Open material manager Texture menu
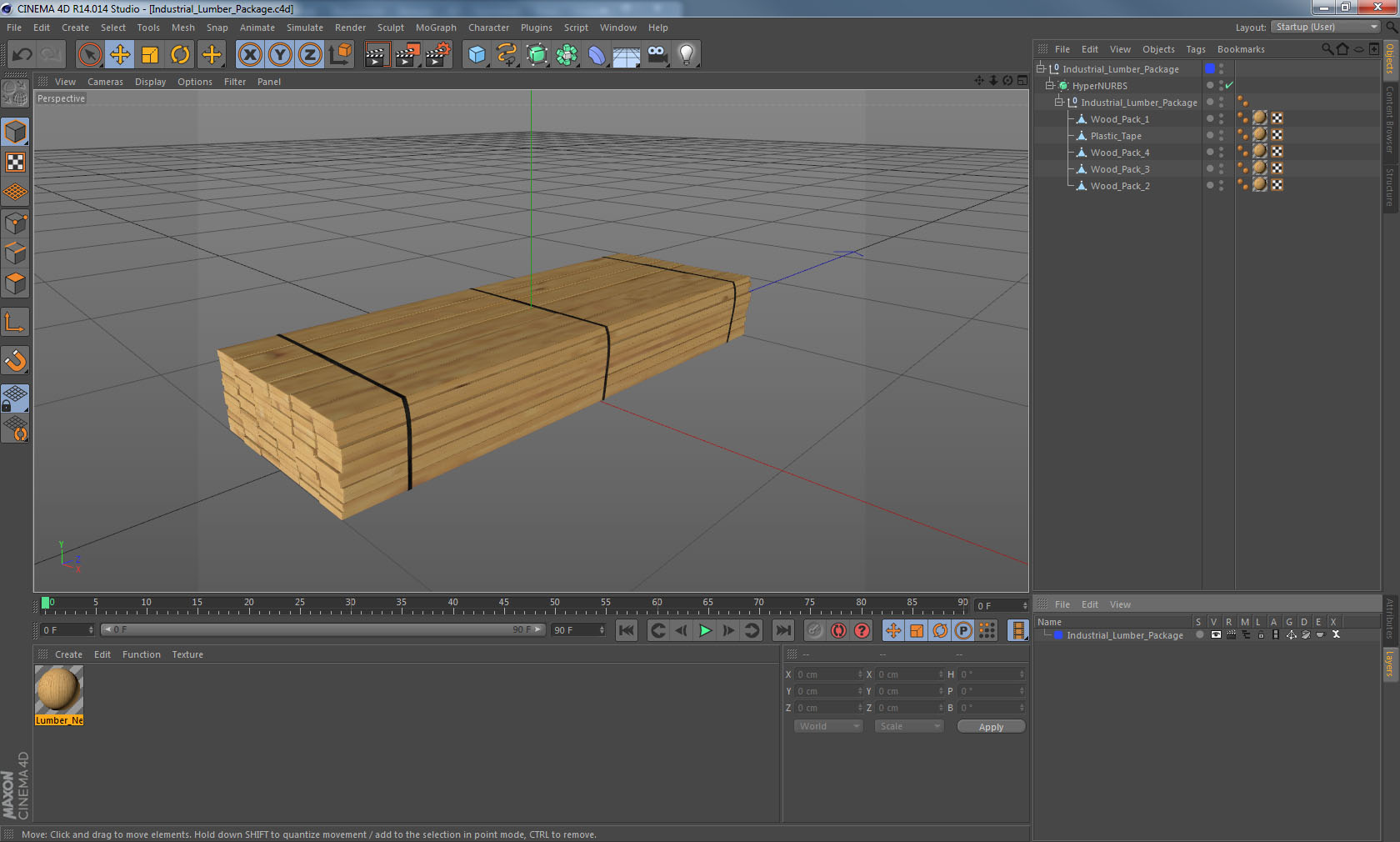Image resolution: width=1400 pixels, height=842 pixels. click(x=187, y=654)
